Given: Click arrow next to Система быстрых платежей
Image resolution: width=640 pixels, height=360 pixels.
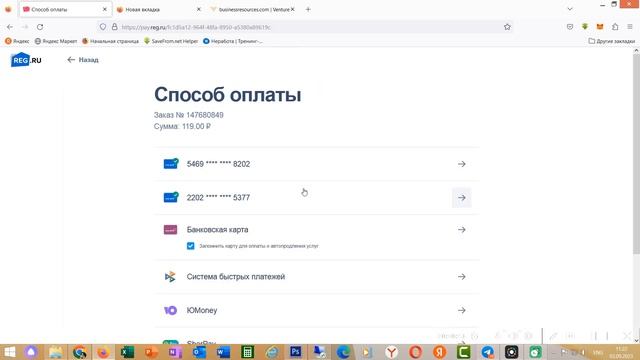Looking at the screenshot, I should [462, 277].
